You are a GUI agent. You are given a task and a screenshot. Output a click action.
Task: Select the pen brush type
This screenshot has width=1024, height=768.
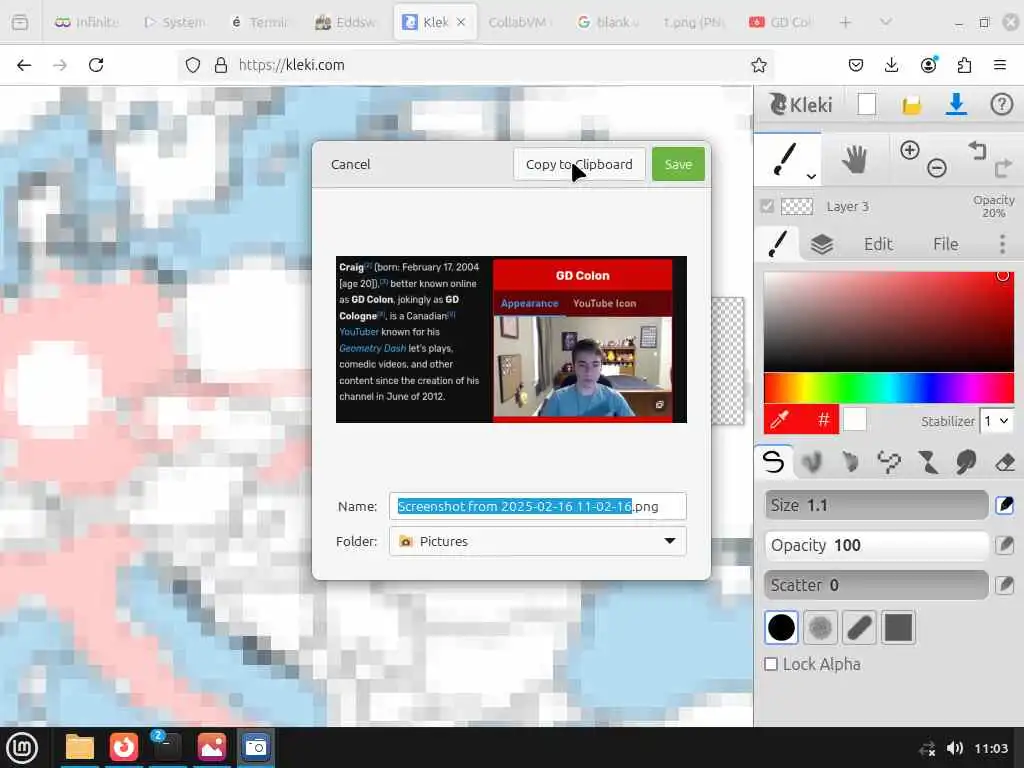click(x=773, y=462)
